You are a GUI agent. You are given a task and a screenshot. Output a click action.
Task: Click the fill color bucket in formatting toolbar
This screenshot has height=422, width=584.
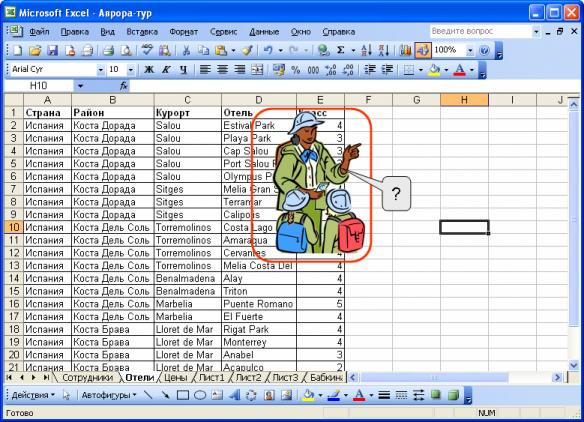434,70
